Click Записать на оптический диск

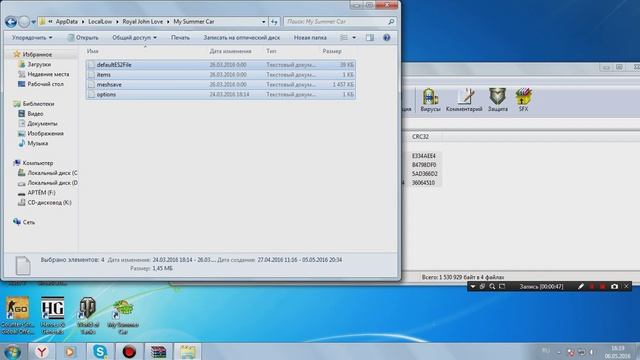point(242,38)
